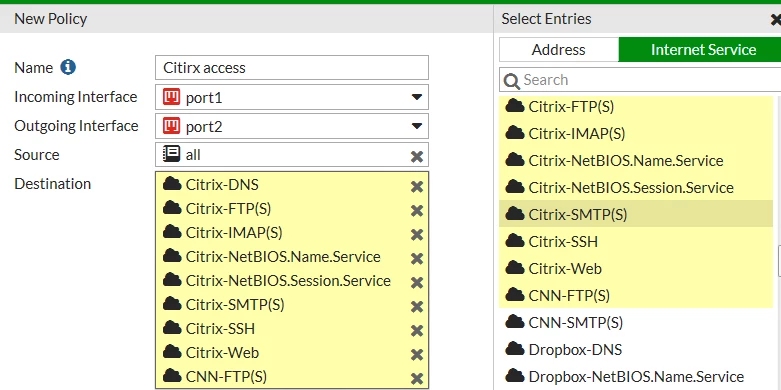Remove Citrix-DNS from Destination
The height and width of the screenshot is (390, 781).
tap(417, 187)
